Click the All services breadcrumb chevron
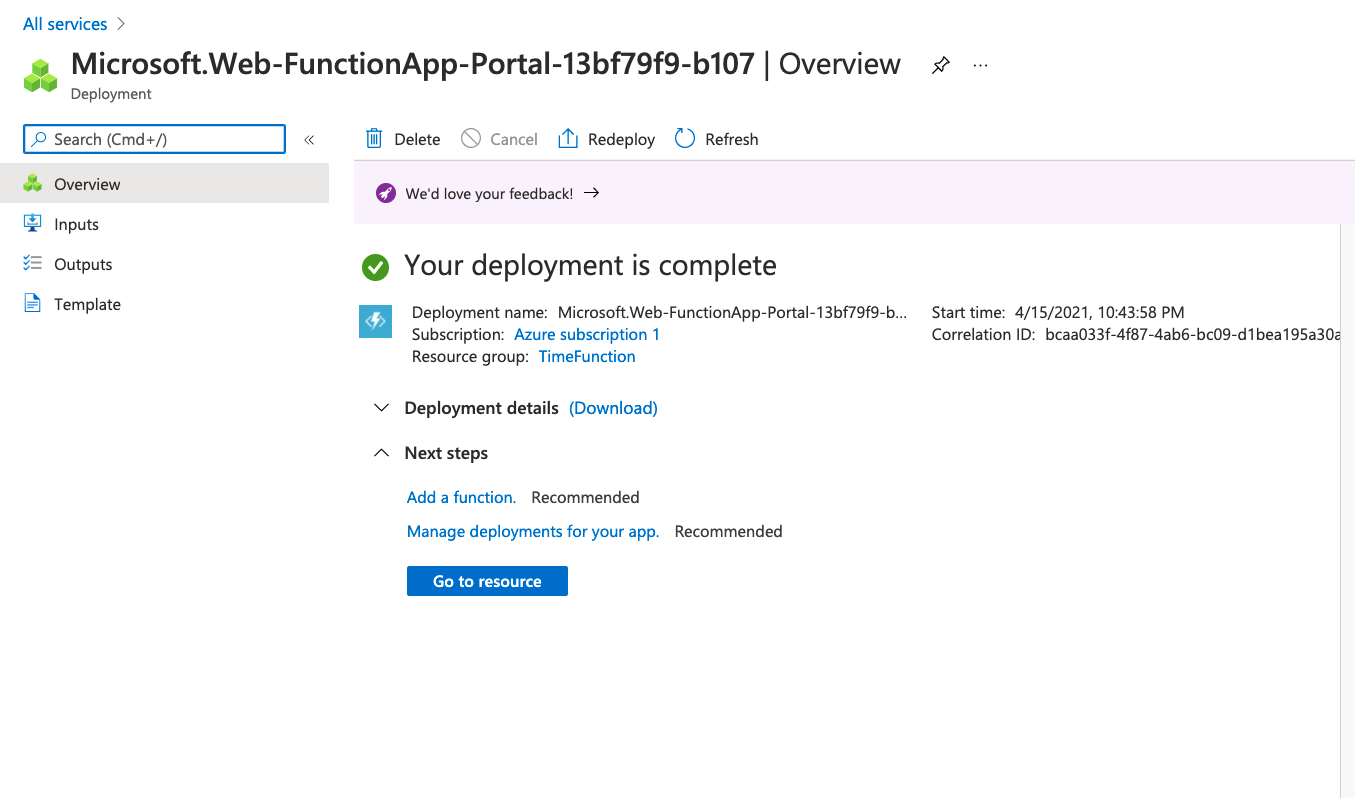The image size is (1355, 798). 121,24
